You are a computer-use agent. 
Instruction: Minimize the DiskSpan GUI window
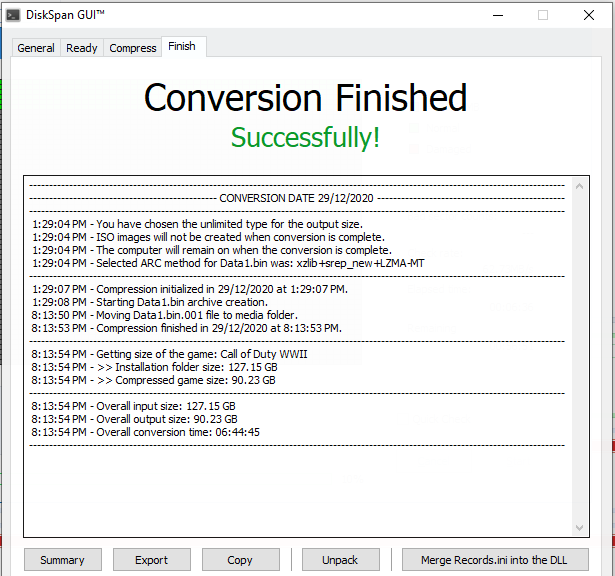[x=498, y=15]
